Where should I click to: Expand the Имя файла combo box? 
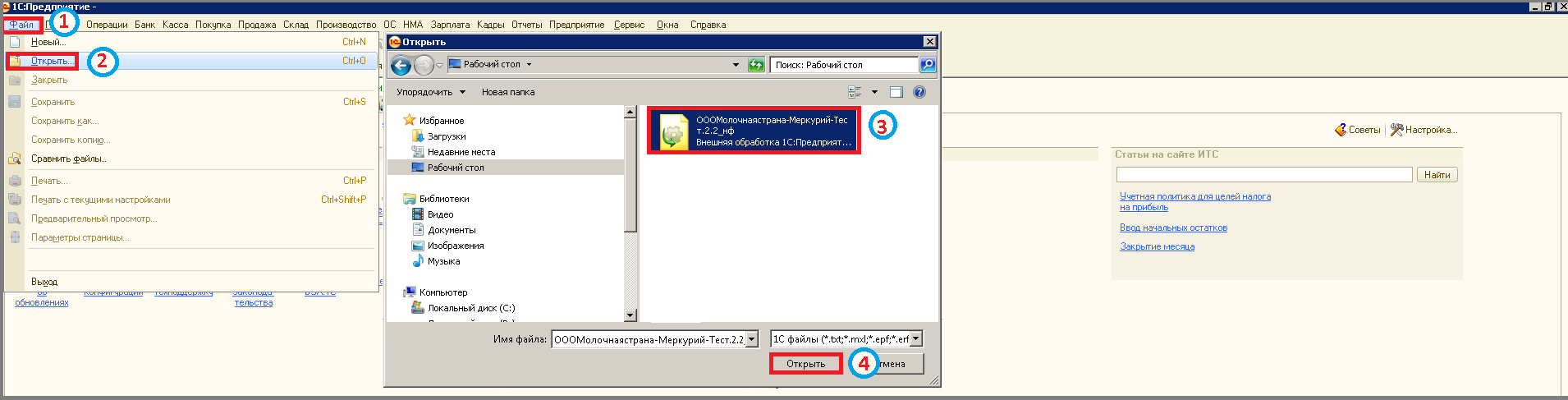click(x=751, y=339)
